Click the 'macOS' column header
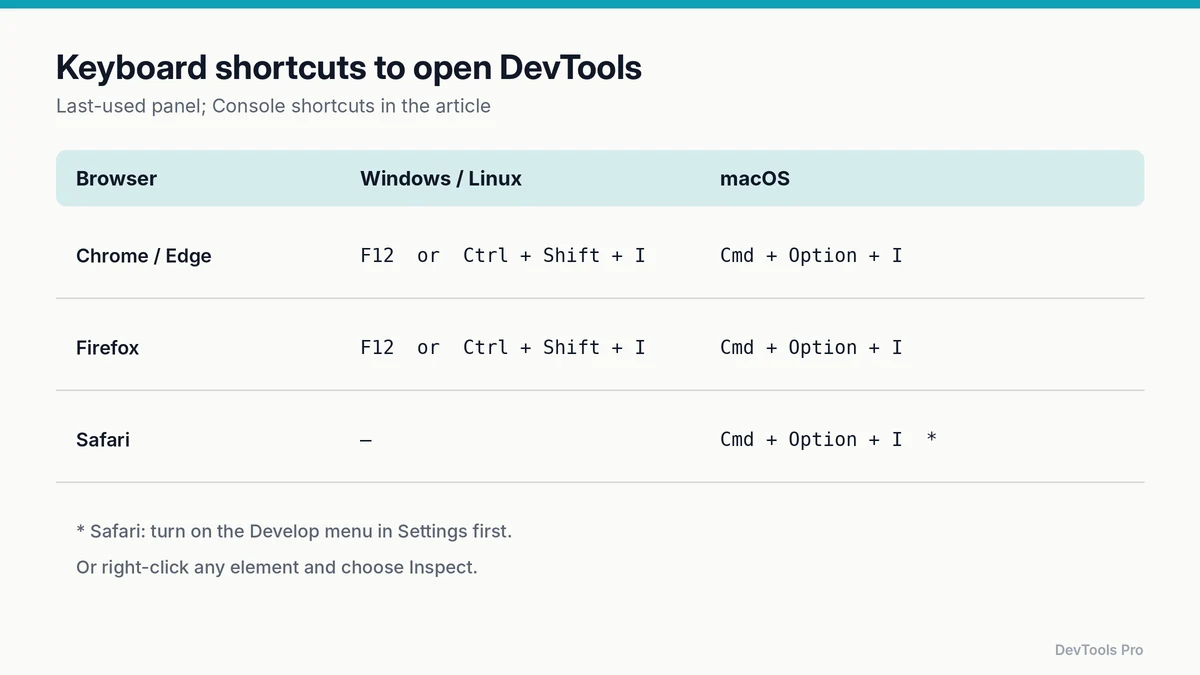 coord(755,179)
